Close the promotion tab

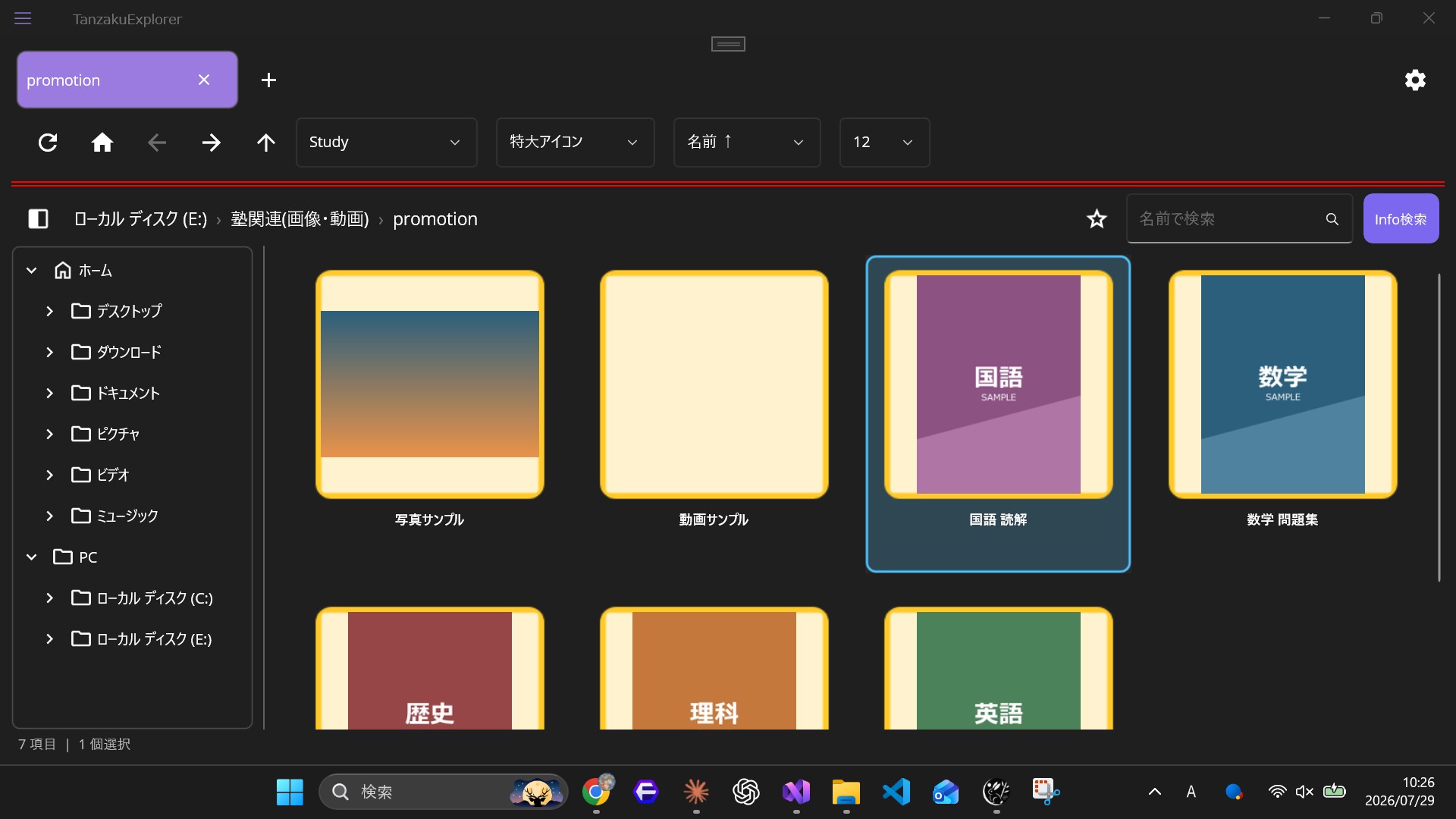pos(204,80)
